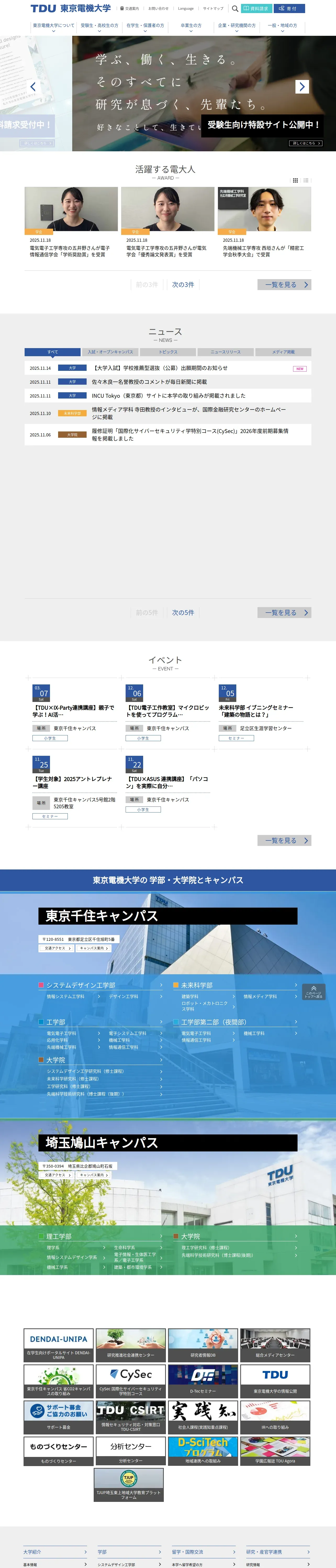Open the 工学部第二部(夜間部) faculty link

pyautogui.click(x=235, y=1022)
